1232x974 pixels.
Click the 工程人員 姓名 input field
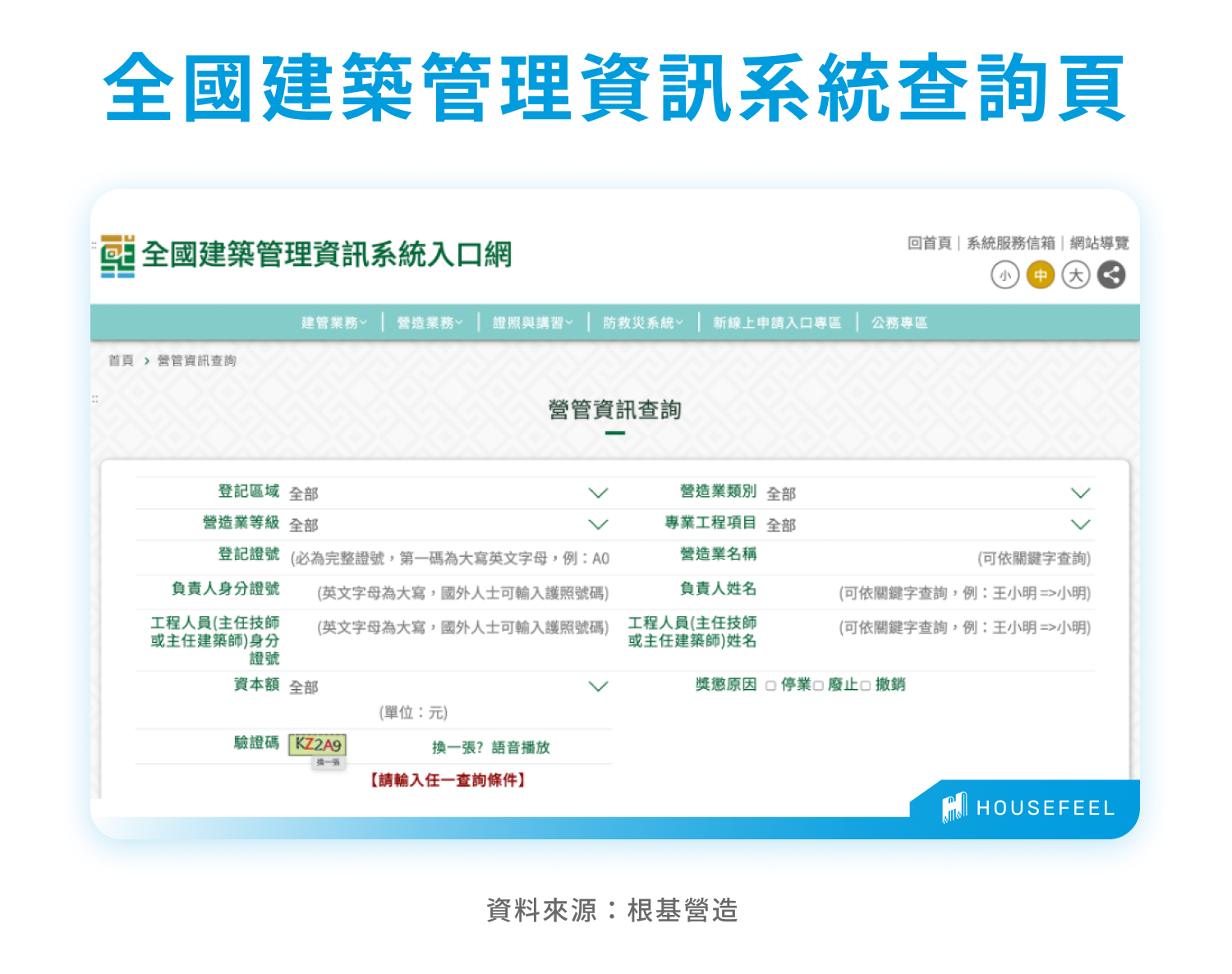click(x=928, y=627)
